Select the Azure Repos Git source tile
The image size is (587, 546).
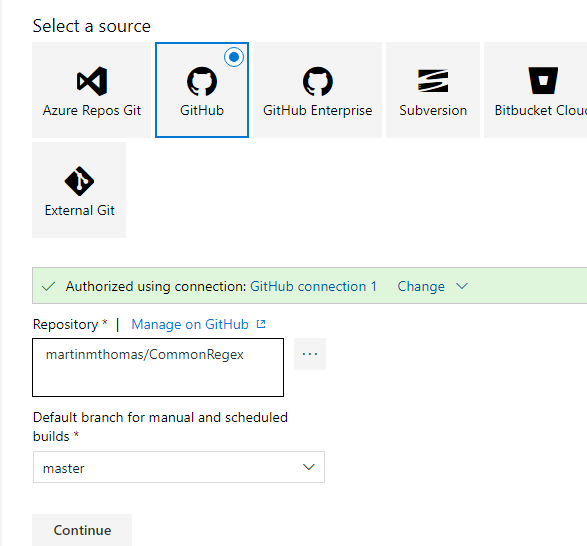click(x=91, y=90)
